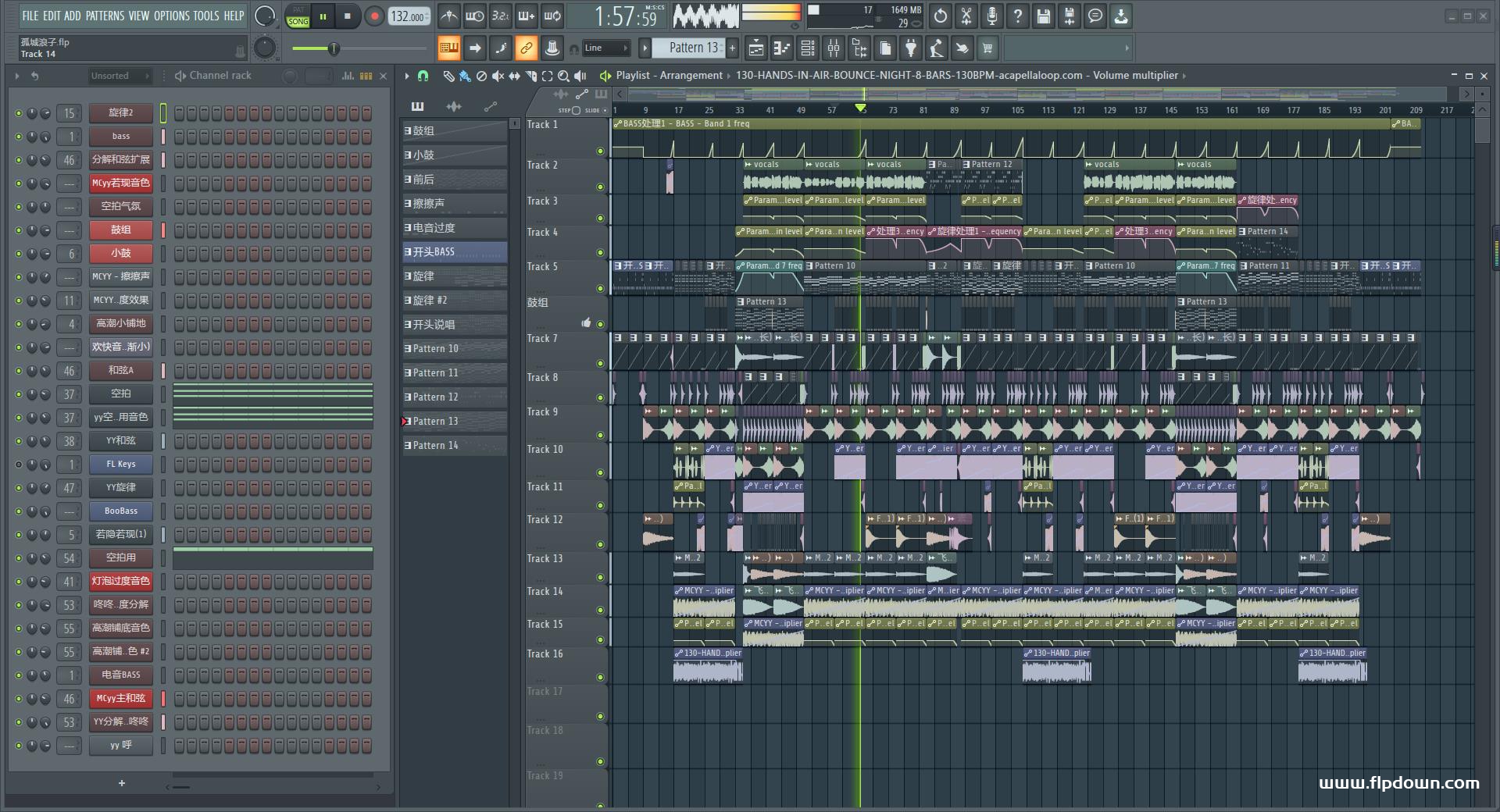Toggle playlist snap magnet icon

tap(423, 76)
